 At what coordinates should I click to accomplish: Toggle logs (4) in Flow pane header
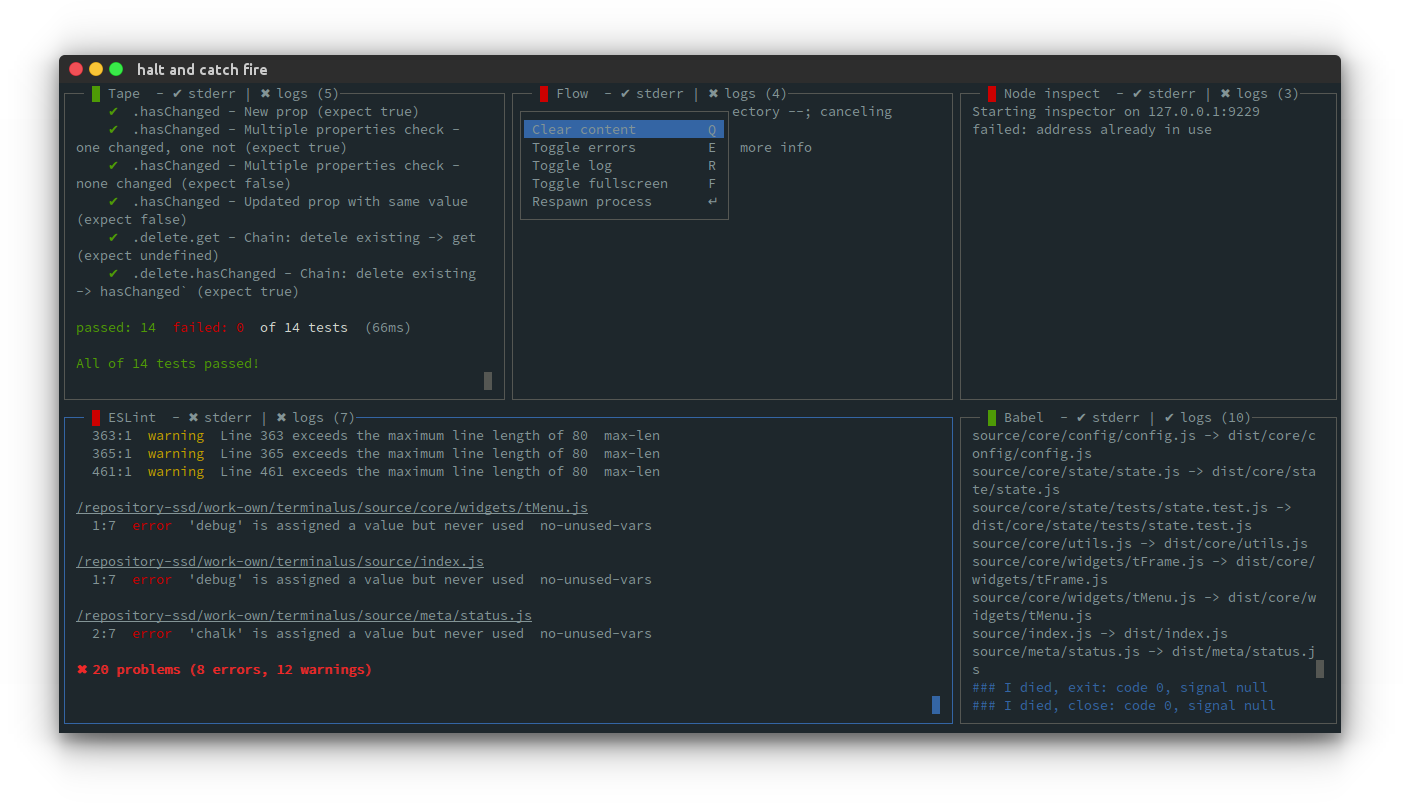point(748,93)
